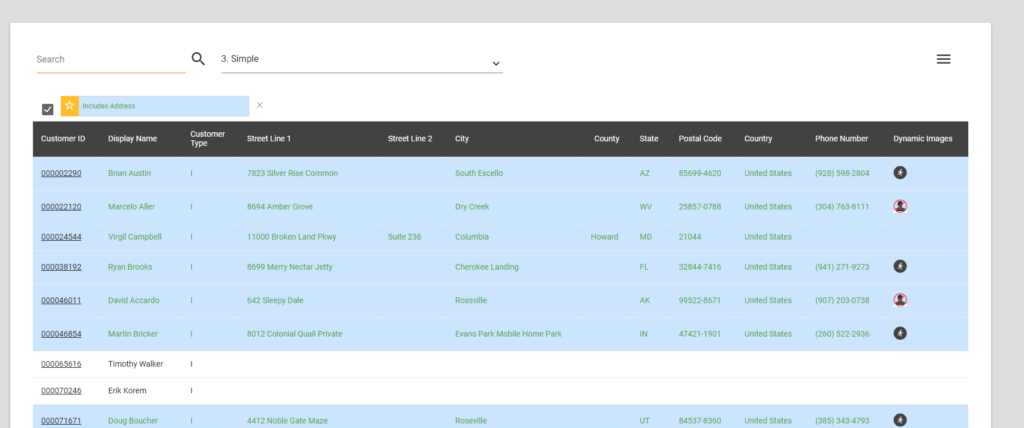Open the '3. Simple' dropdown
This screenshot has height=428, width=1024.
click(x=362, y=61)
